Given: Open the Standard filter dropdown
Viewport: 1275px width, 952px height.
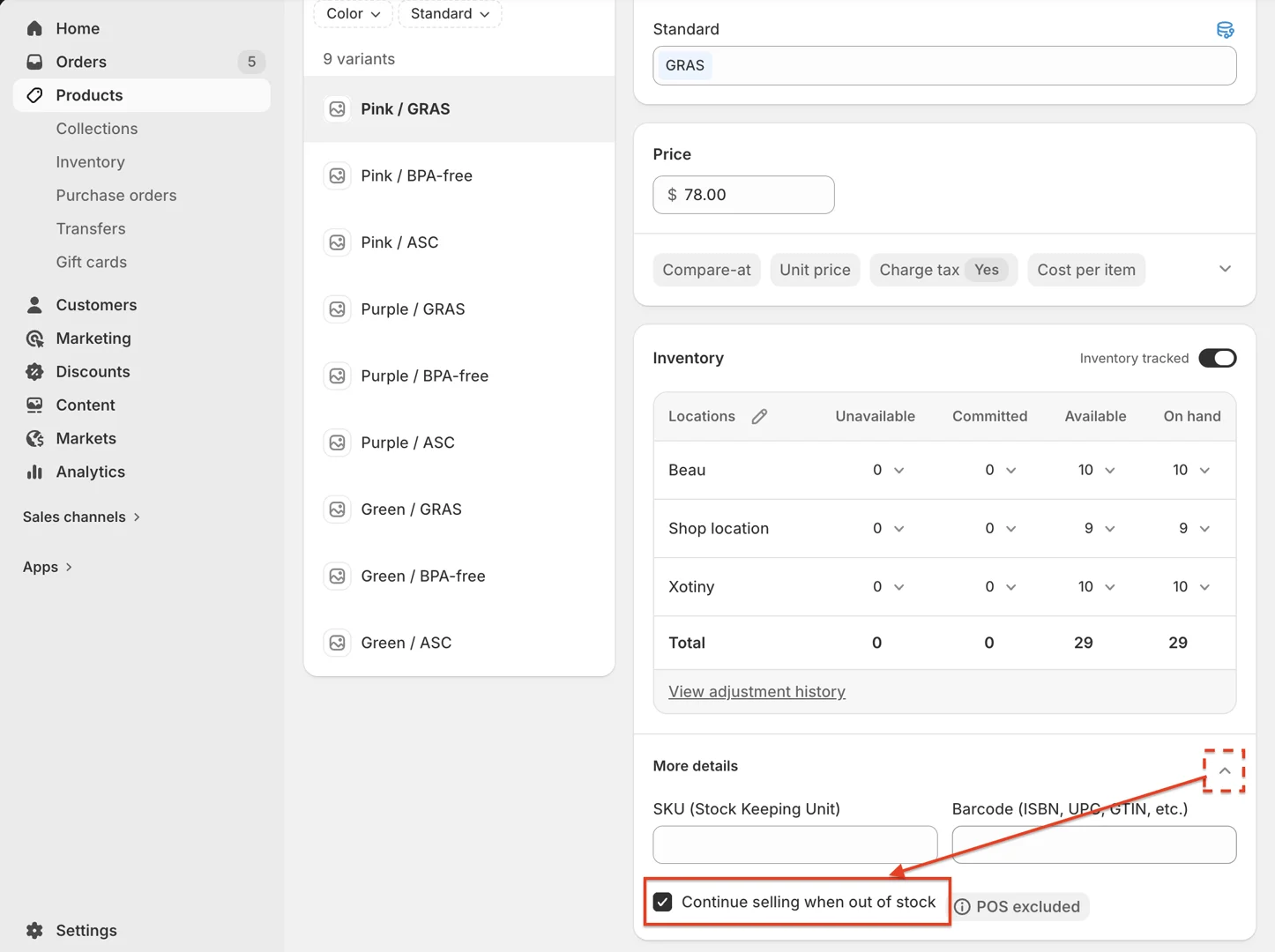Looking at the screenshot, I should tap(450, 14).
